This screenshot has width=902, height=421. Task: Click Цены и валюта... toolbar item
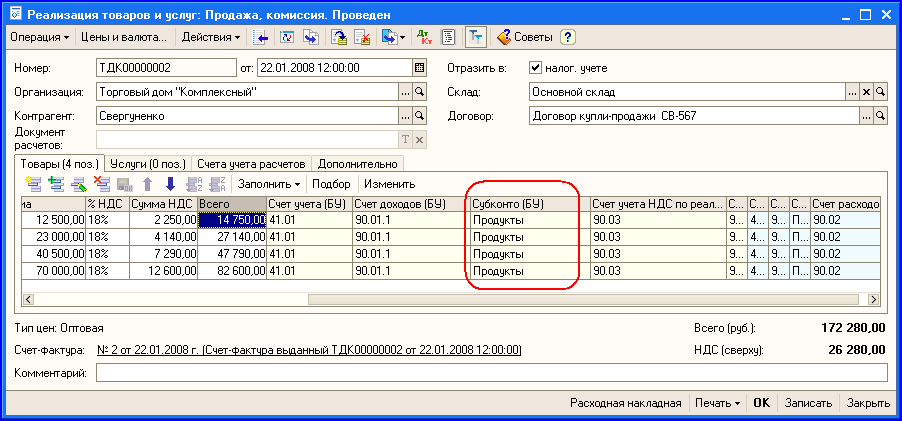point(124,37)
